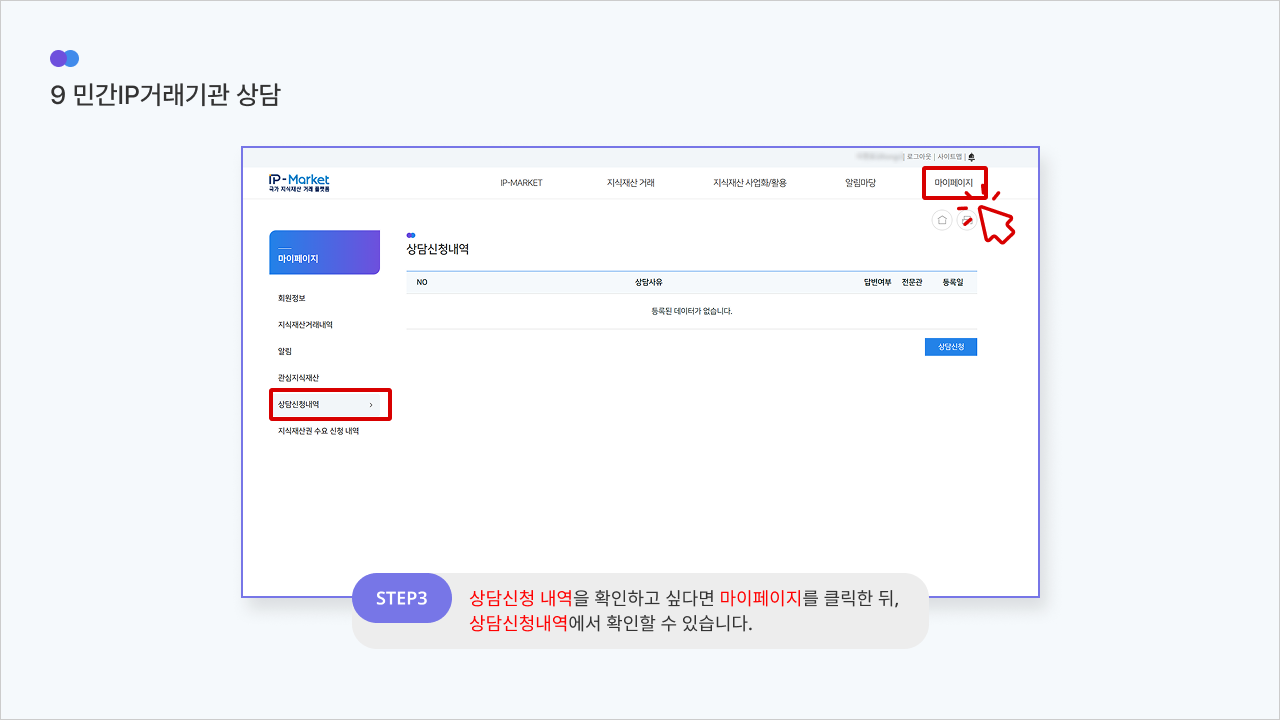Click the chevron arrow on 상담신청내역

point(371,405)
